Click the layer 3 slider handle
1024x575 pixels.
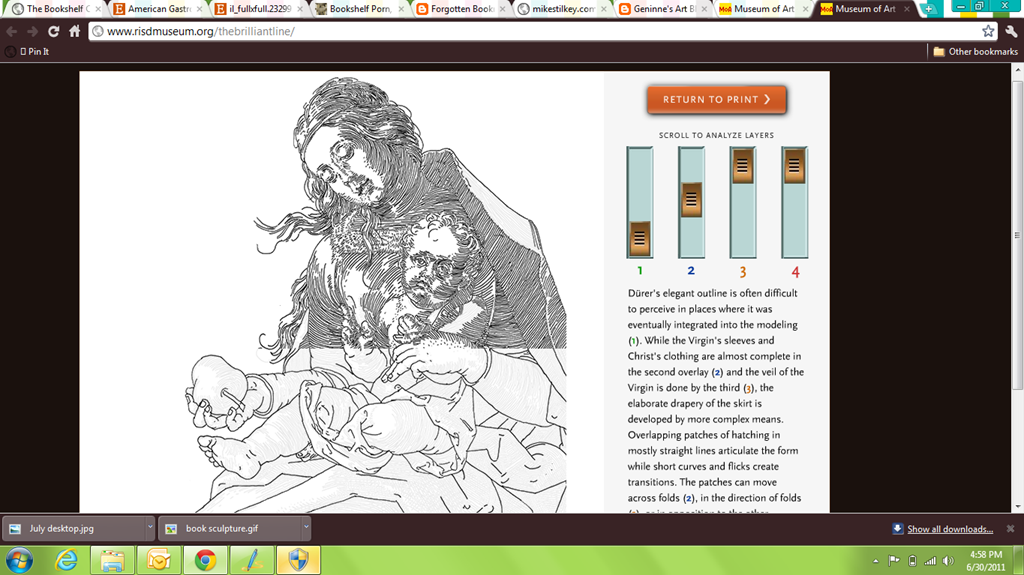[x=743, y=166]
